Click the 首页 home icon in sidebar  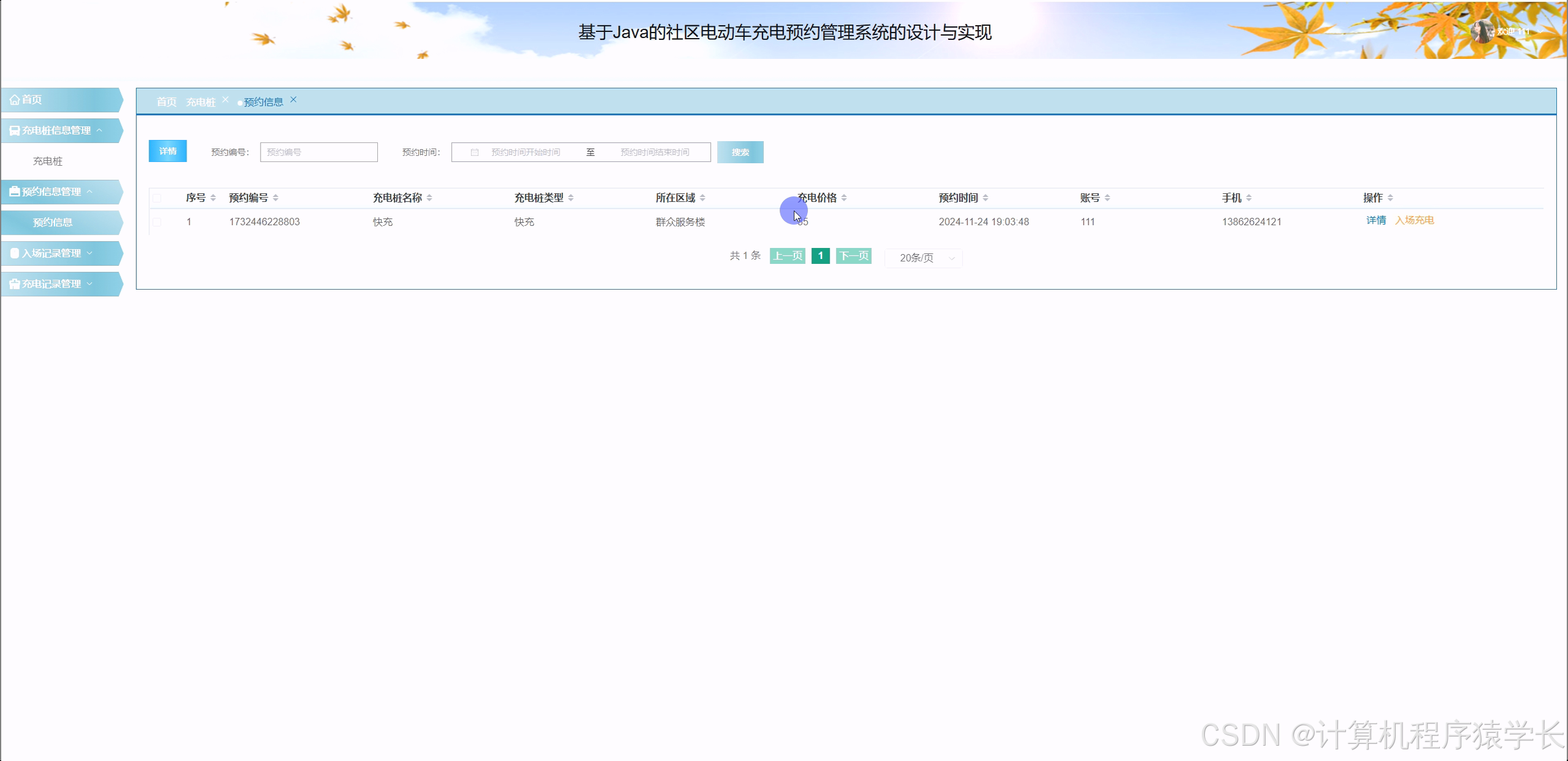(x=15, y=99)
